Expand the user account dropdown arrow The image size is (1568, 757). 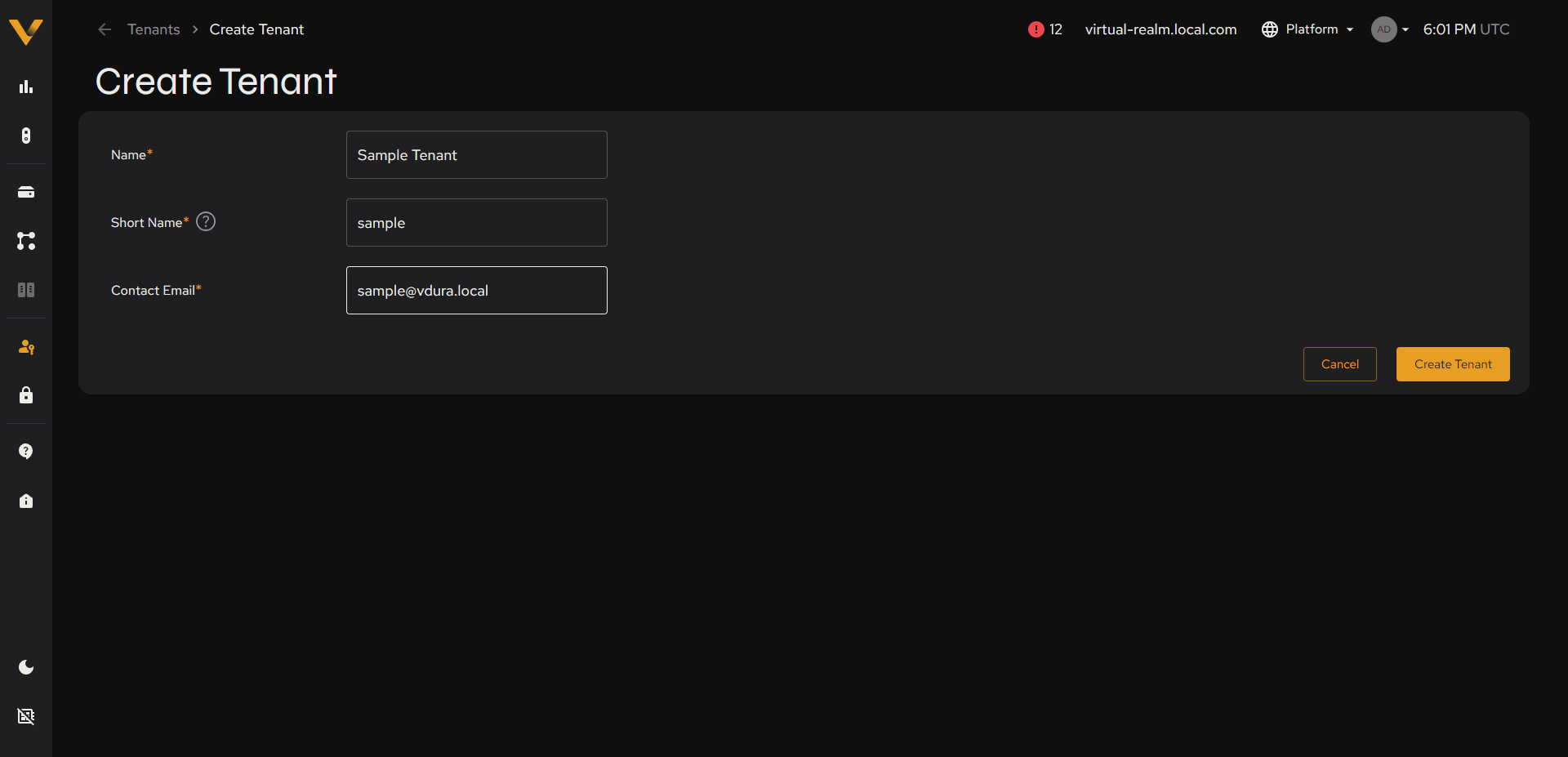pos(1405,29)
